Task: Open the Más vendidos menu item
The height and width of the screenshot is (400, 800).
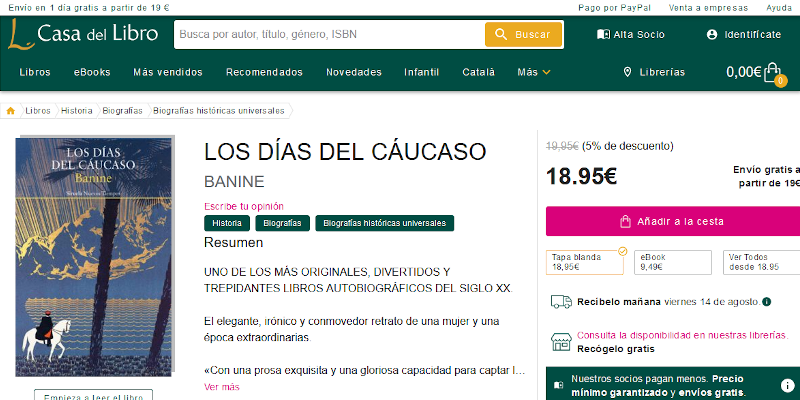Action: [x=167, y=72]
